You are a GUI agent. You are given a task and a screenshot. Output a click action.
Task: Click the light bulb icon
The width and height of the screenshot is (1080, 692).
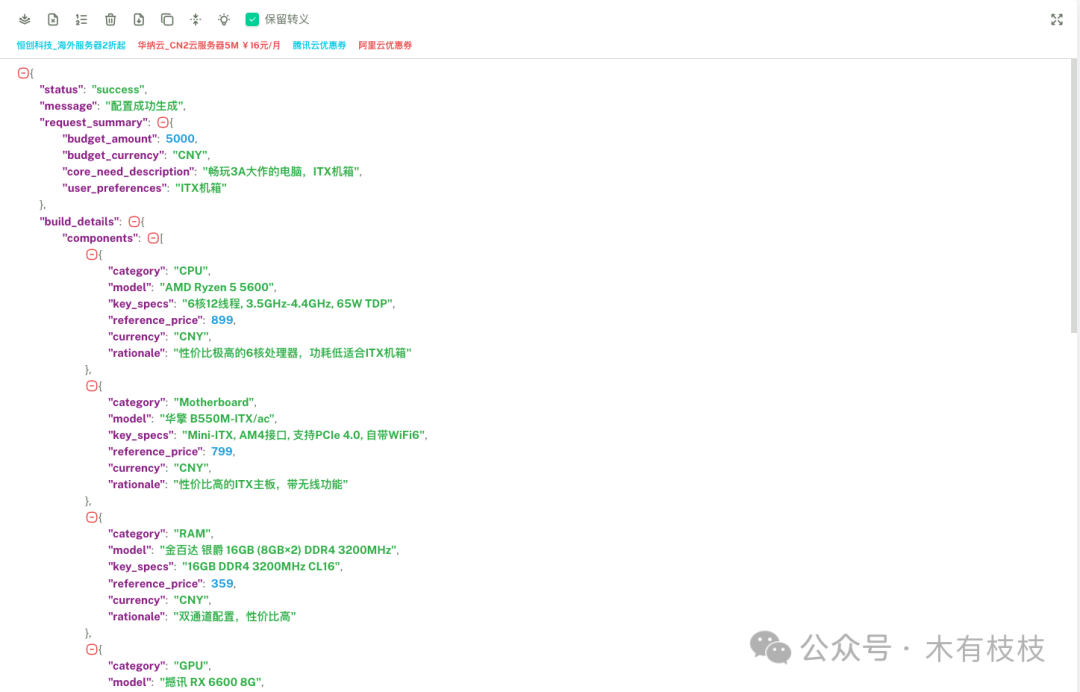(224, 19)
